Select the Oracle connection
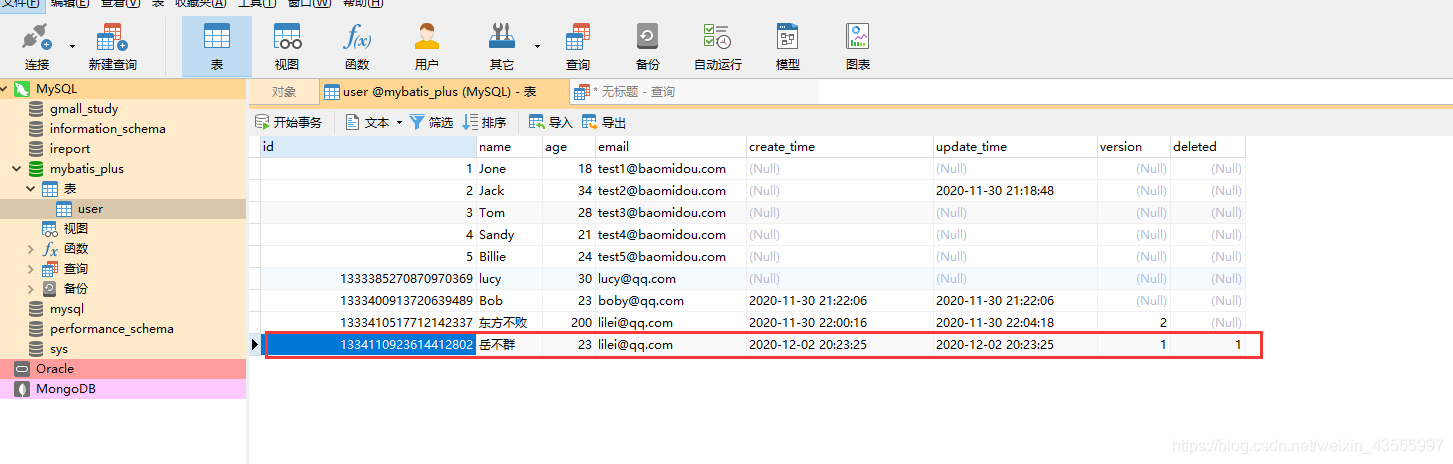 (x=55, y=369)
